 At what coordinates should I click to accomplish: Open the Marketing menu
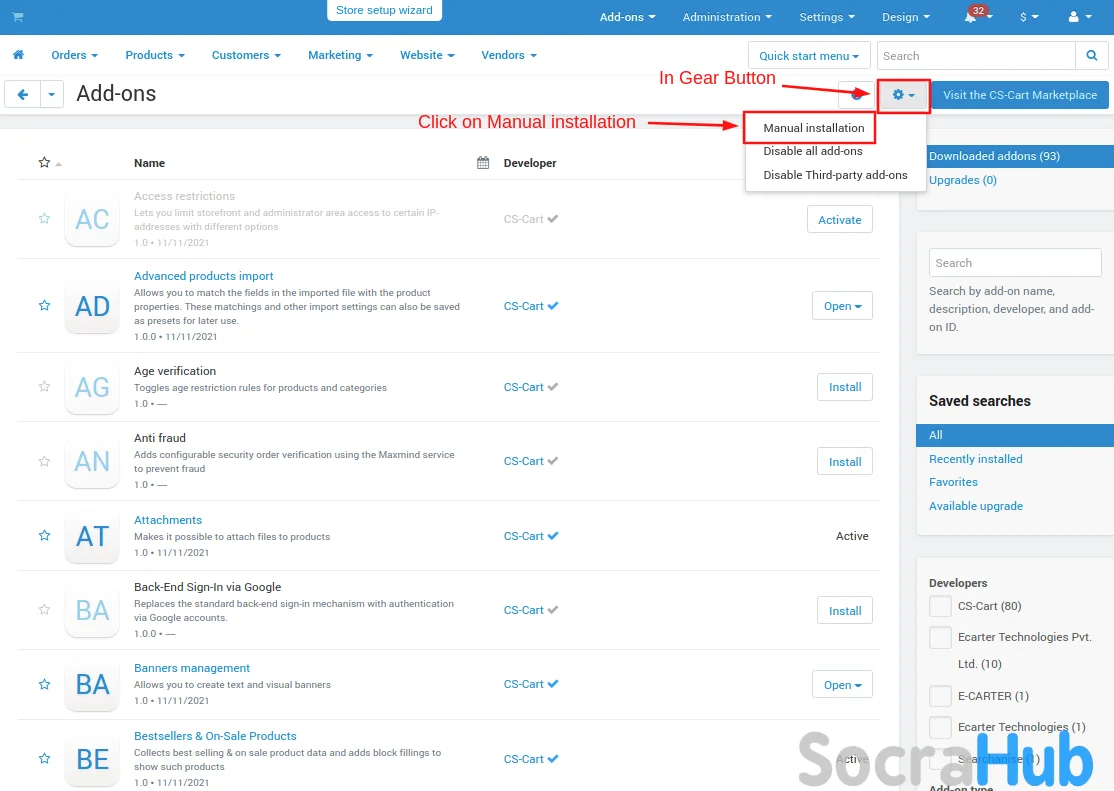pos(340,55)
